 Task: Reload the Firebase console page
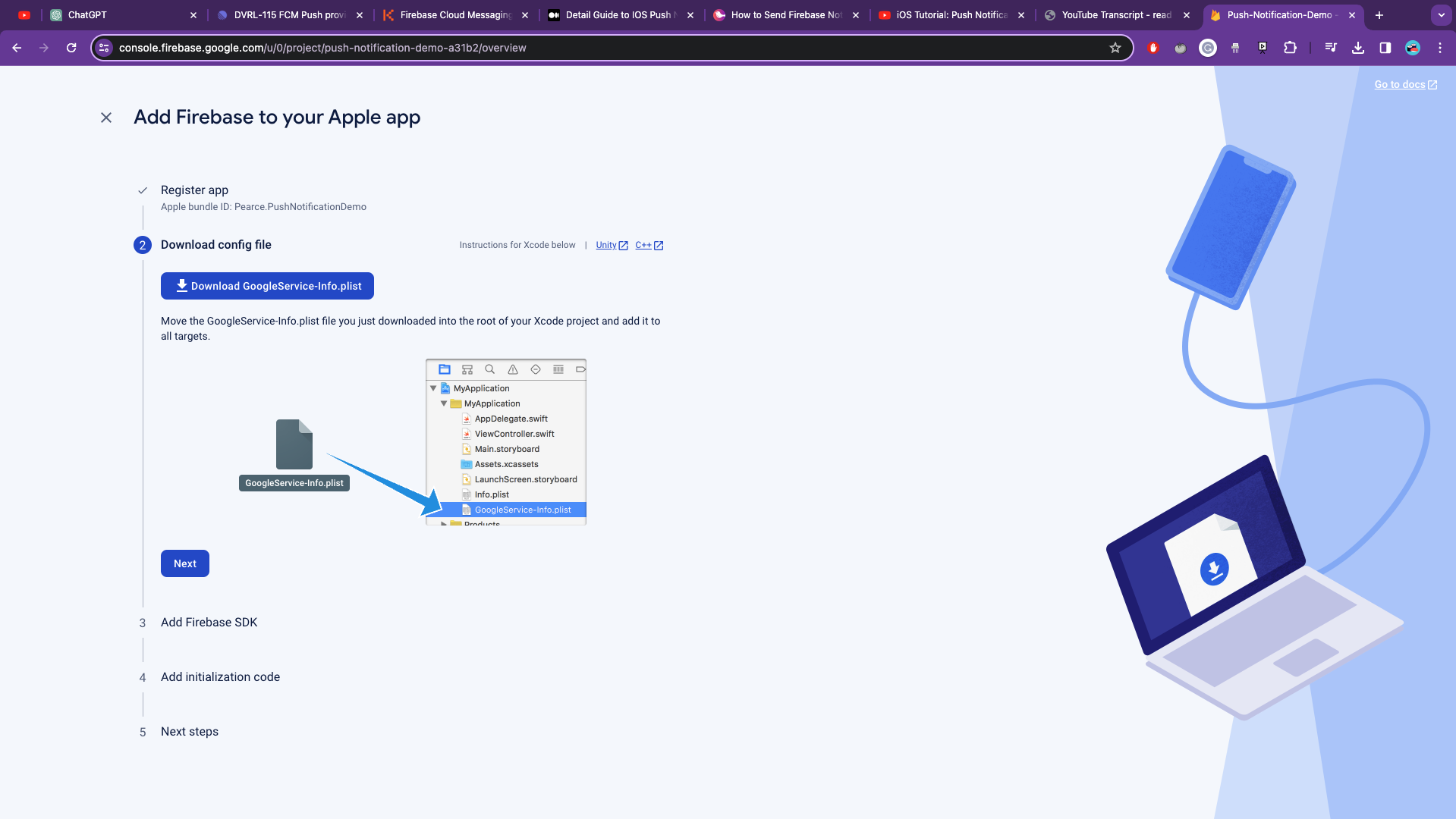pyautogui.click(x=71, y=48)
